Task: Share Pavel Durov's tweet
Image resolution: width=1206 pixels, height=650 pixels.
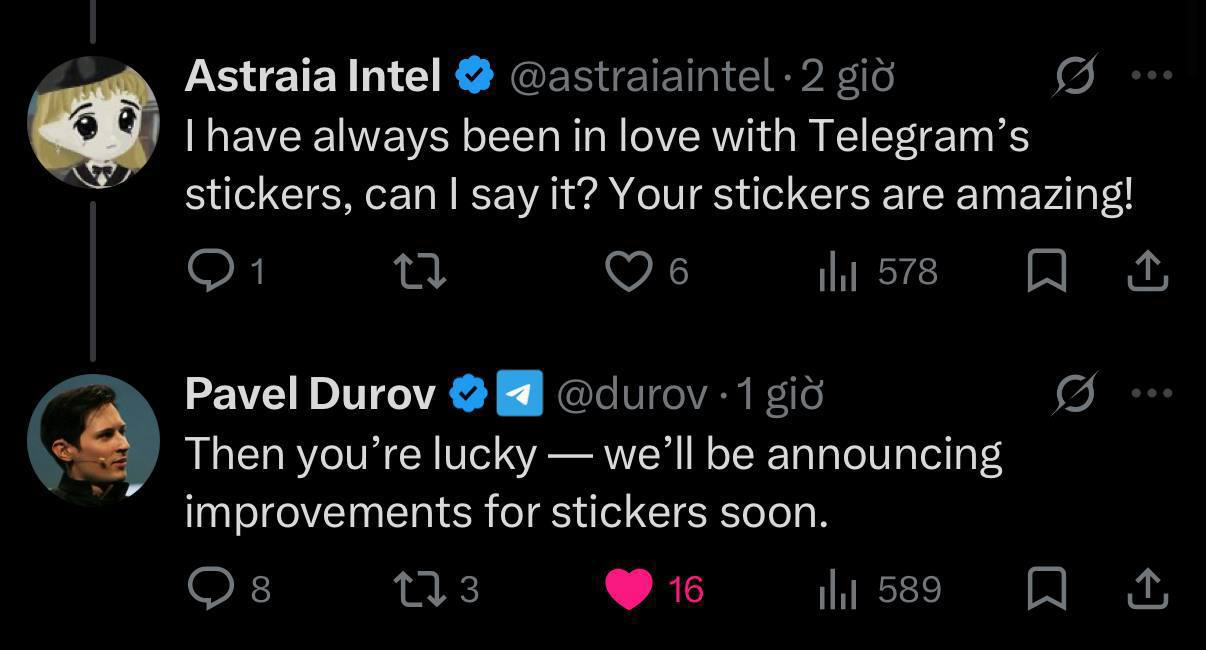Action: point(1148,588)
